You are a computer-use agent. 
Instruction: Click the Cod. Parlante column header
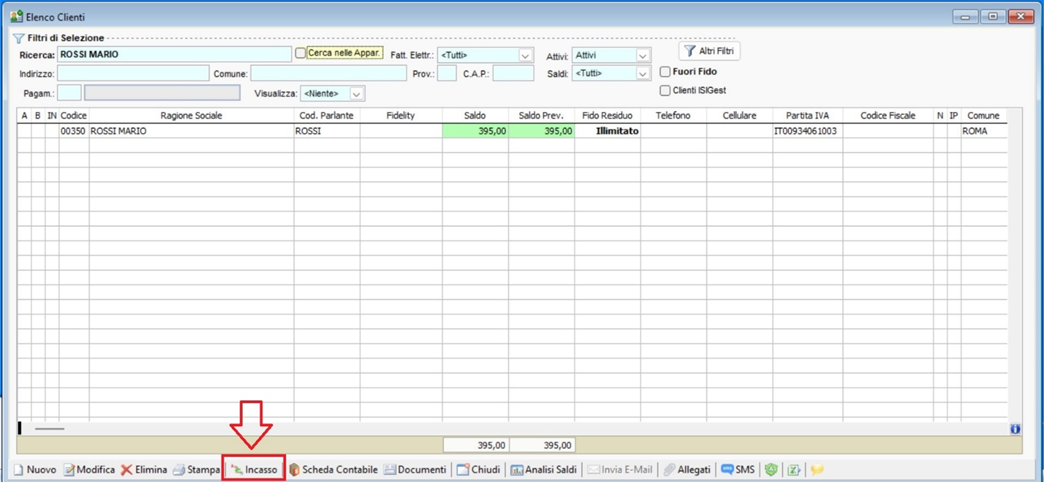[327, 116]
